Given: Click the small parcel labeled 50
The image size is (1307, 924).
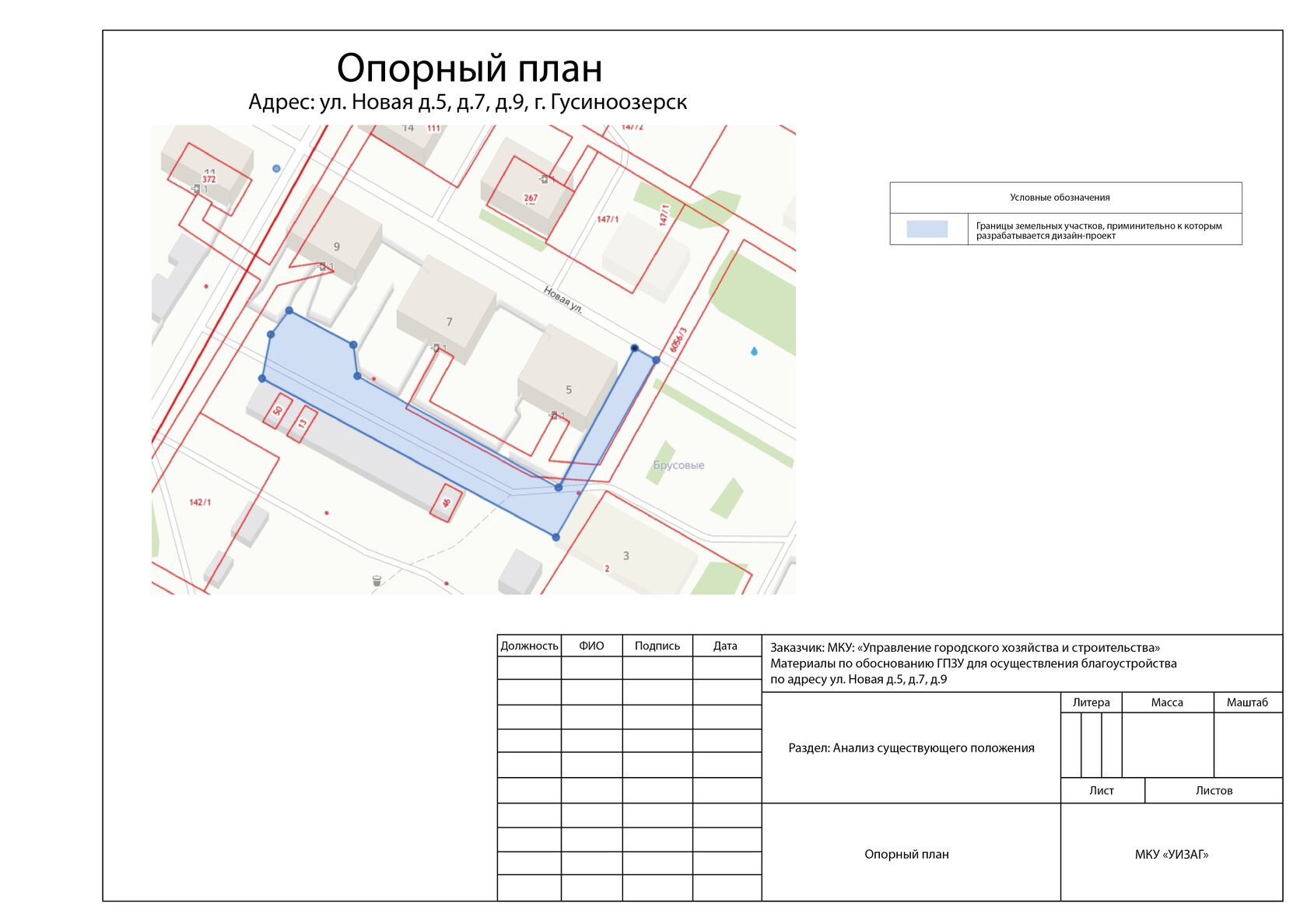Looking at the screenshot, I should click(278, 411).
